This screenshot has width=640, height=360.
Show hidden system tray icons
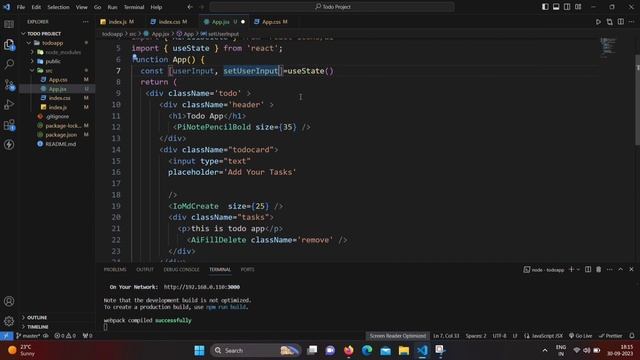(545, 350)
